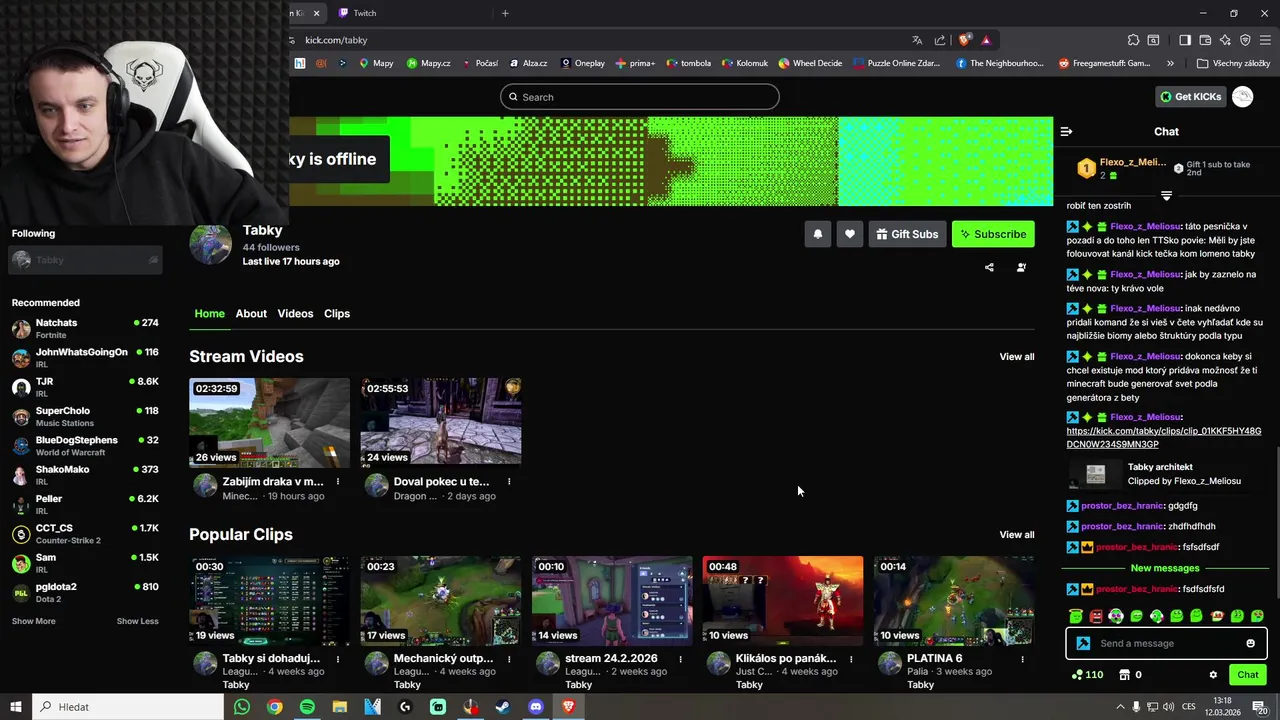Screen dimensions: 1280x720
Task: Open the kick.com tabky clip link in chat
Action: coord(1163,437)
